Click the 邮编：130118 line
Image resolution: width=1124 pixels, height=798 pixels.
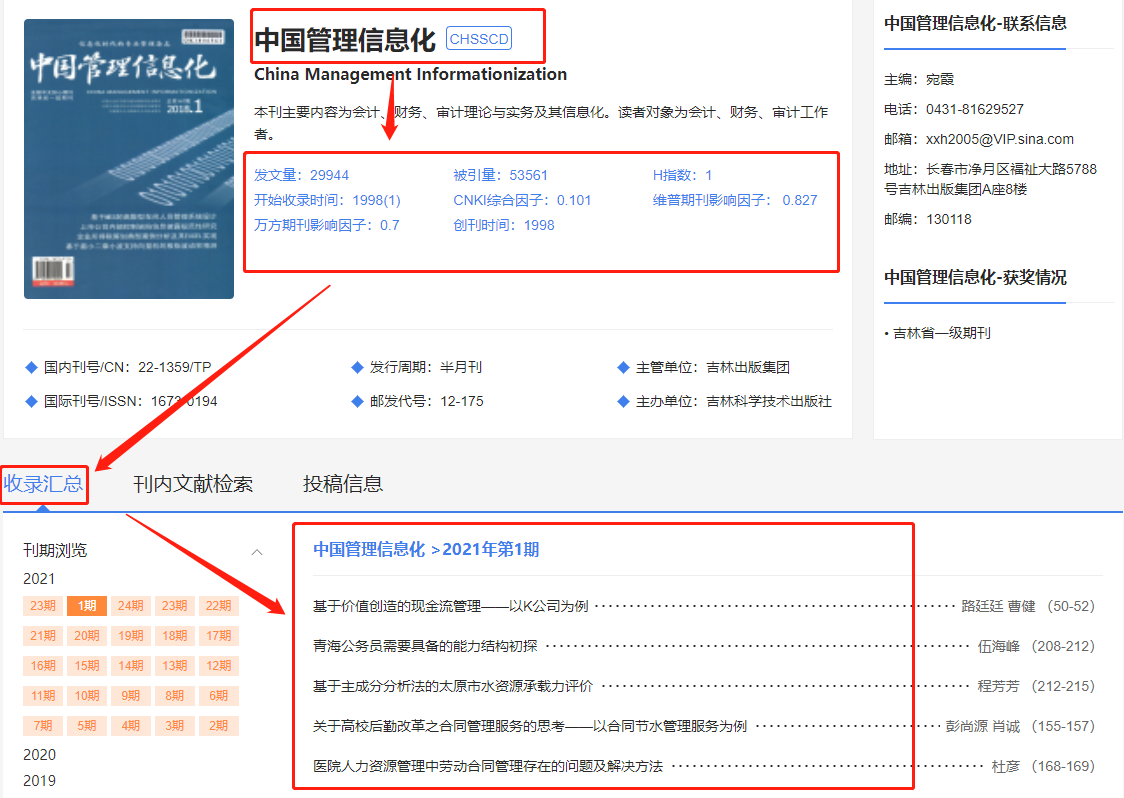(928, 219)
